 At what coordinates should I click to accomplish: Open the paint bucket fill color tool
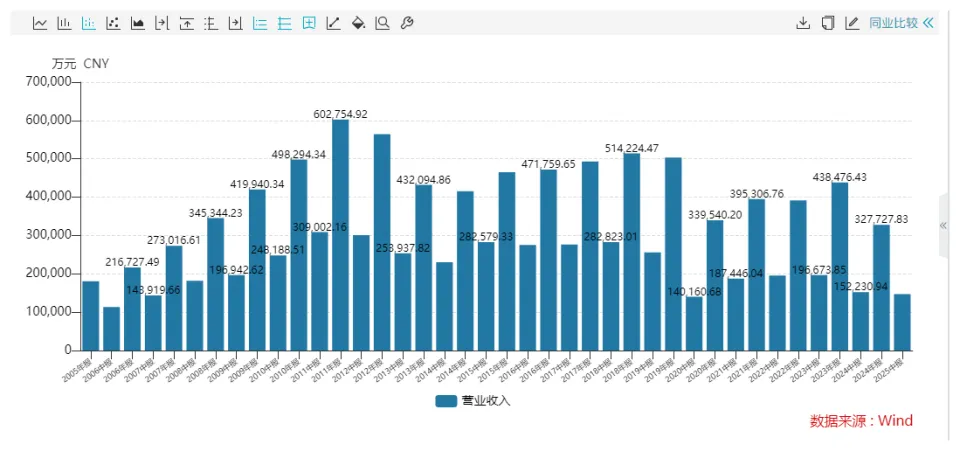point(358,23)
